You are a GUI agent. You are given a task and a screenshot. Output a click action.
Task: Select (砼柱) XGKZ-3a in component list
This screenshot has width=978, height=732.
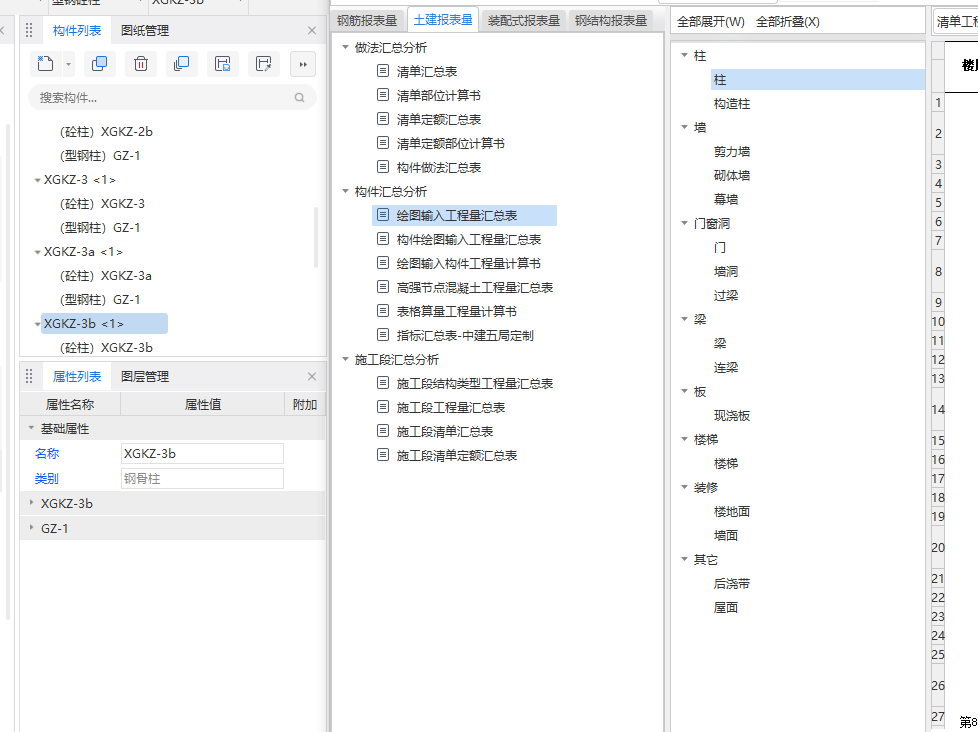(105, 276)
